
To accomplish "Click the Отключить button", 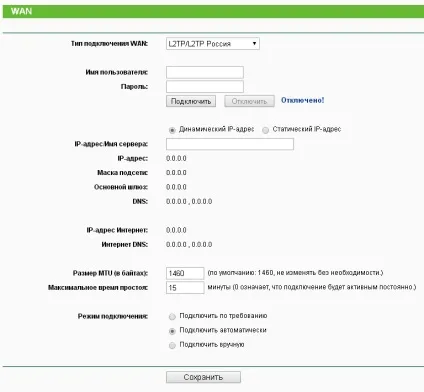I will pos(249,101).
